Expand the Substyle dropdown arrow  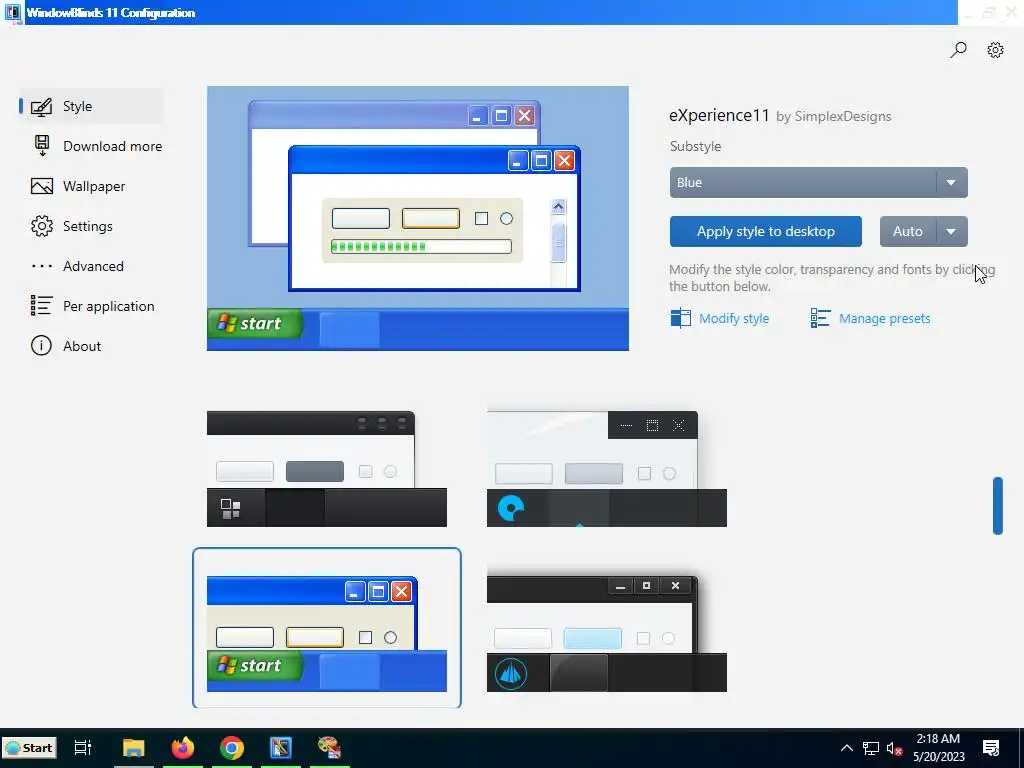(x=952, y=182)
